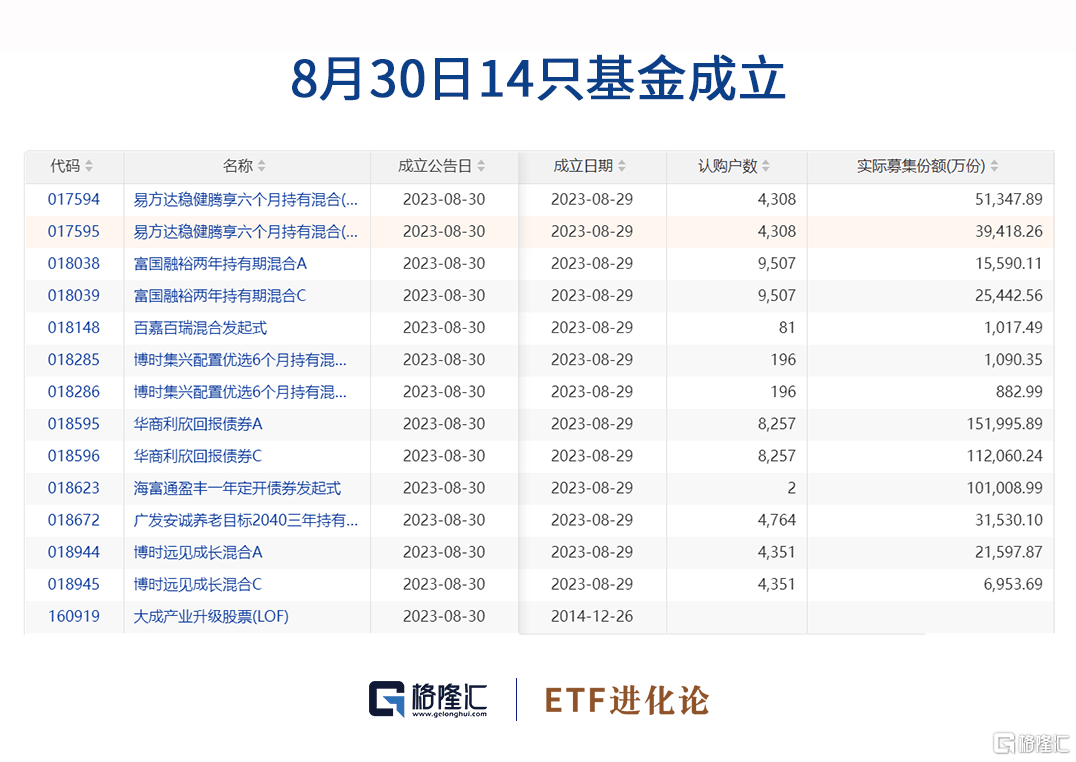Open fund code 017594

pyautogui.click(x=74, y=200)
